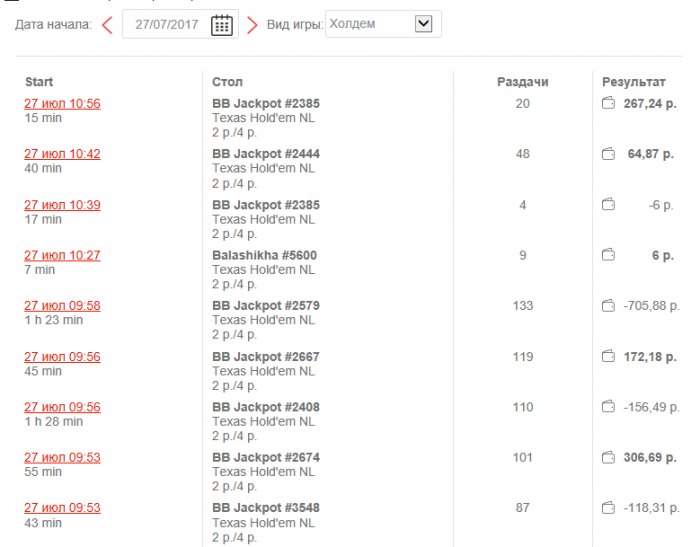Go to previous date with left arrow

click(107, 25)
